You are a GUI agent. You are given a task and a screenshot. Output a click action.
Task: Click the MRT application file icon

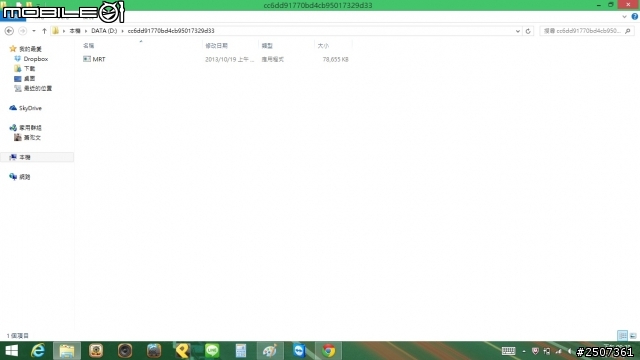point(87,59)
